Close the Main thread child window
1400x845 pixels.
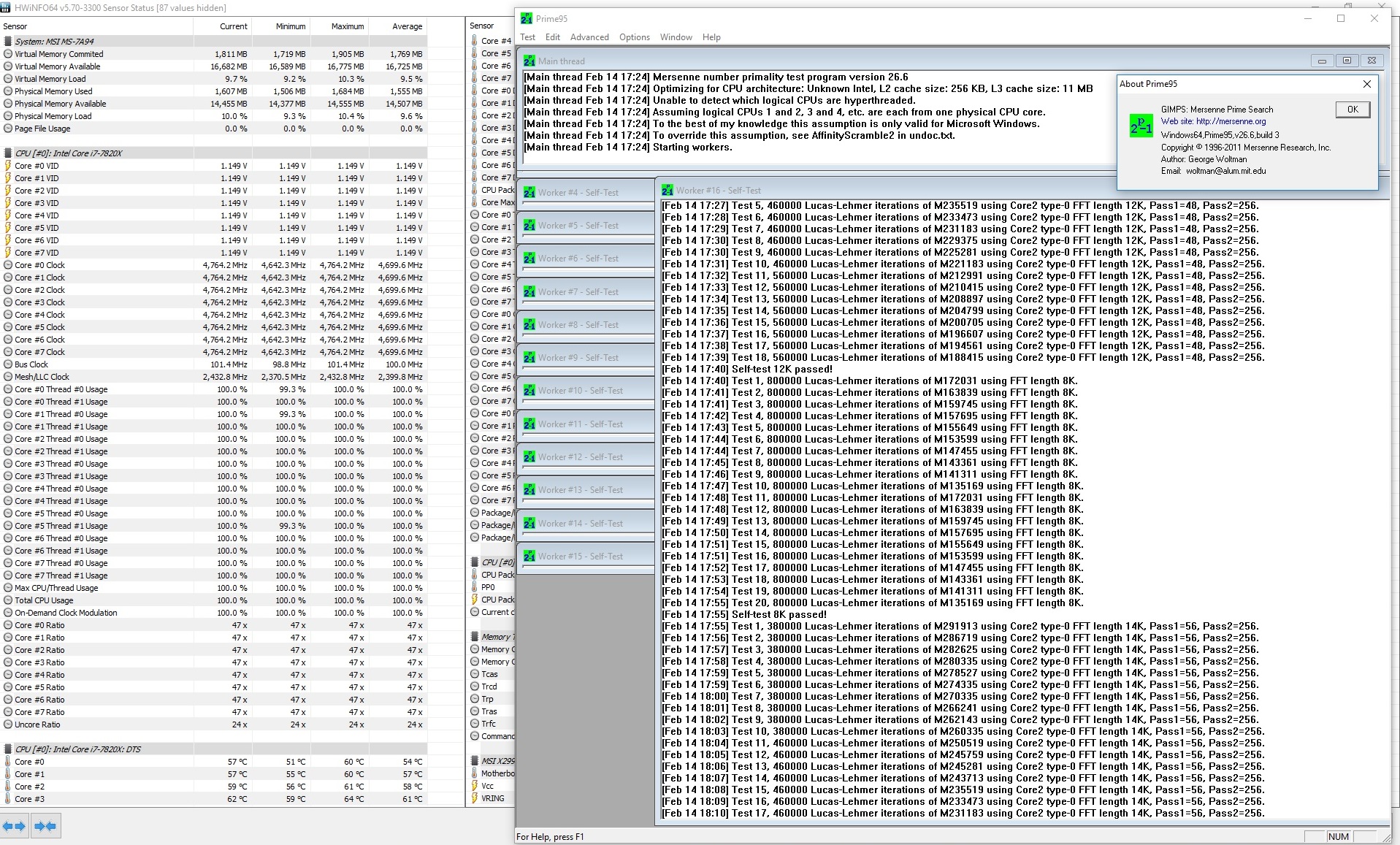point(1372,61)
